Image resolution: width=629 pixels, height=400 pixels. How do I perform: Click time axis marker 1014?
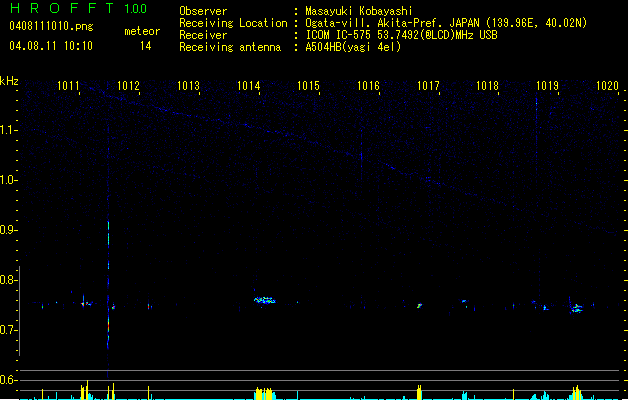(248, 86)
